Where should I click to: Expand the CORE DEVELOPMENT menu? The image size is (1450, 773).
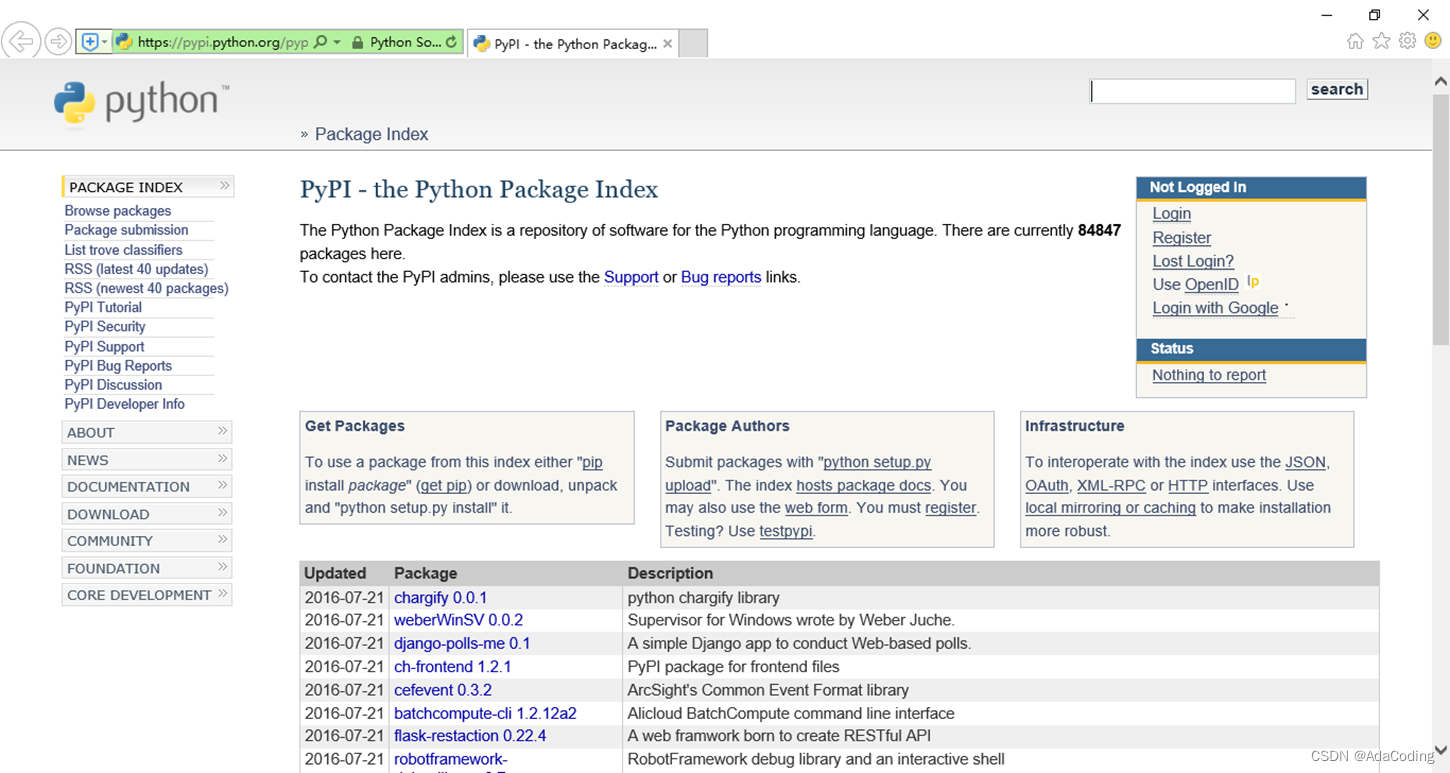[x=147, y=595]
